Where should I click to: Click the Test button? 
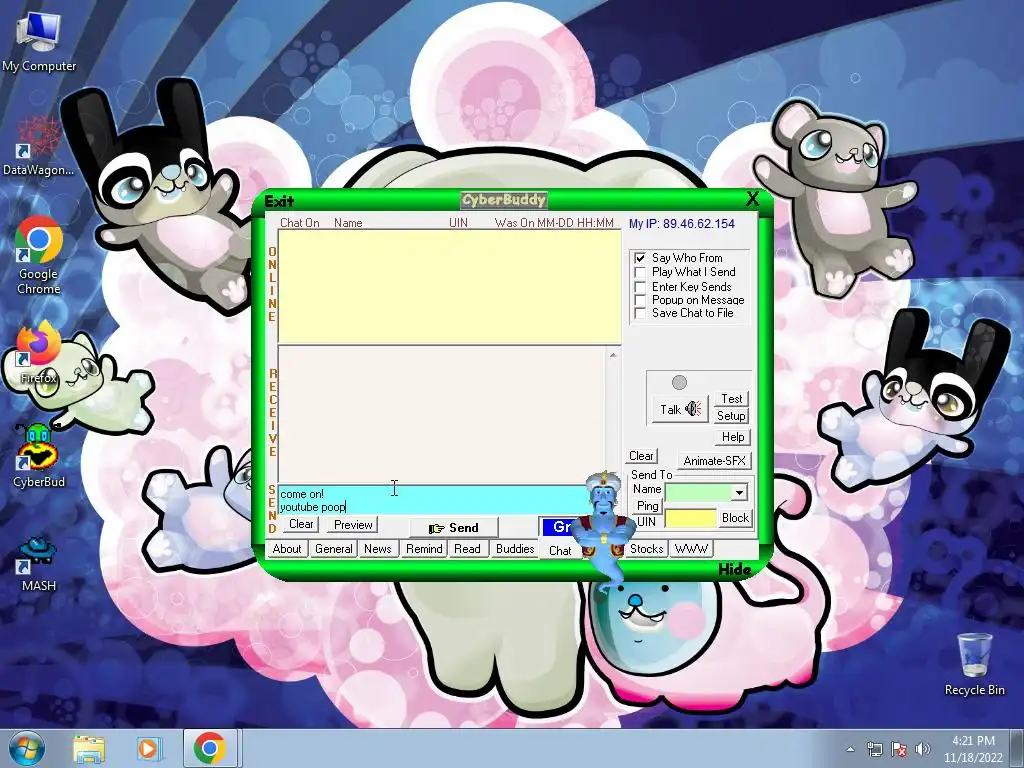click(731, 398)
